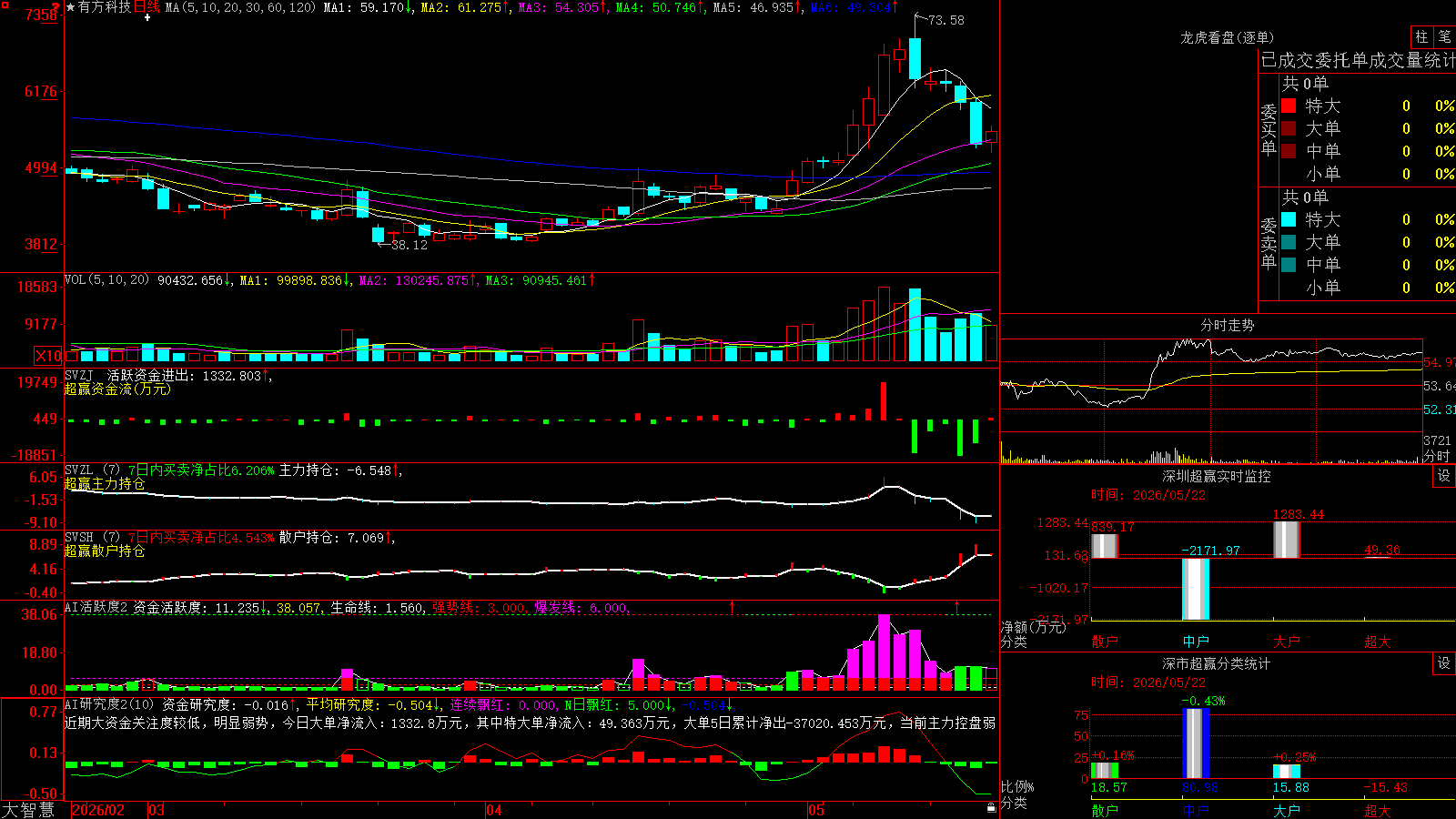Click the 深圳超赢实时监控 panel title
This screenshot has height=819, width=1456.
[1217, 476]
